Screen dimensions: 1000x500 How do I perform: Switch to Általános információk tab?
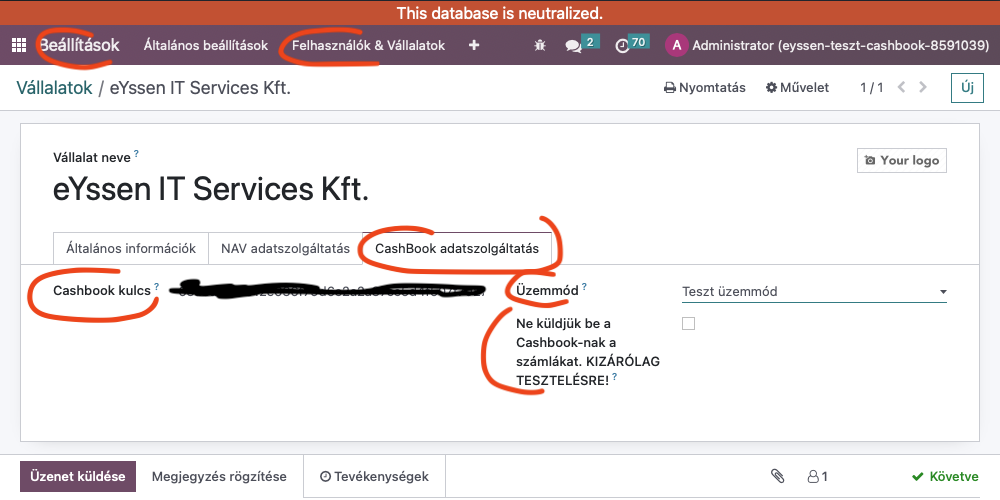click(131, 248)
